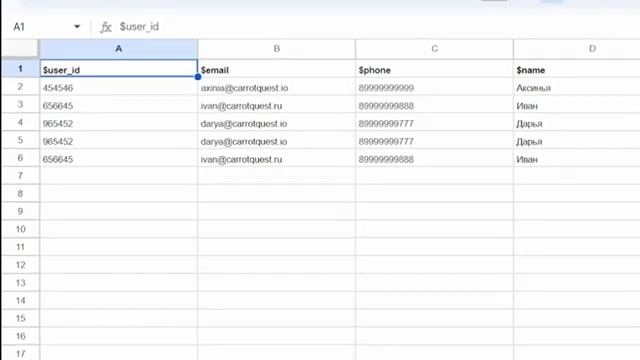Select row 8 header
Screen dimensions: 640x360
20,193
